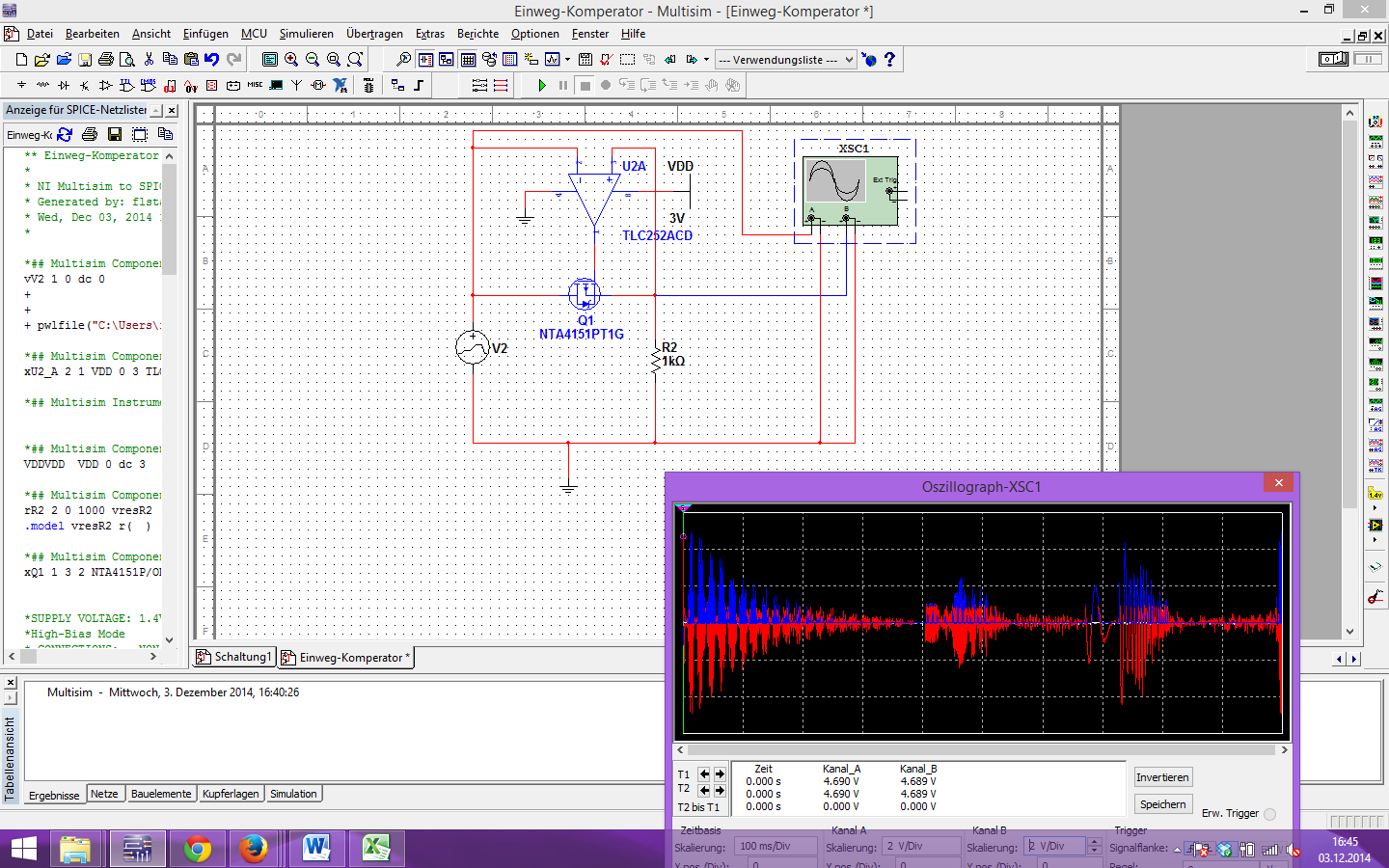Viewport: 1389px width, 868px height.
Task: Place a diode component
Action: pyautogui.click(x=64, y=85)
